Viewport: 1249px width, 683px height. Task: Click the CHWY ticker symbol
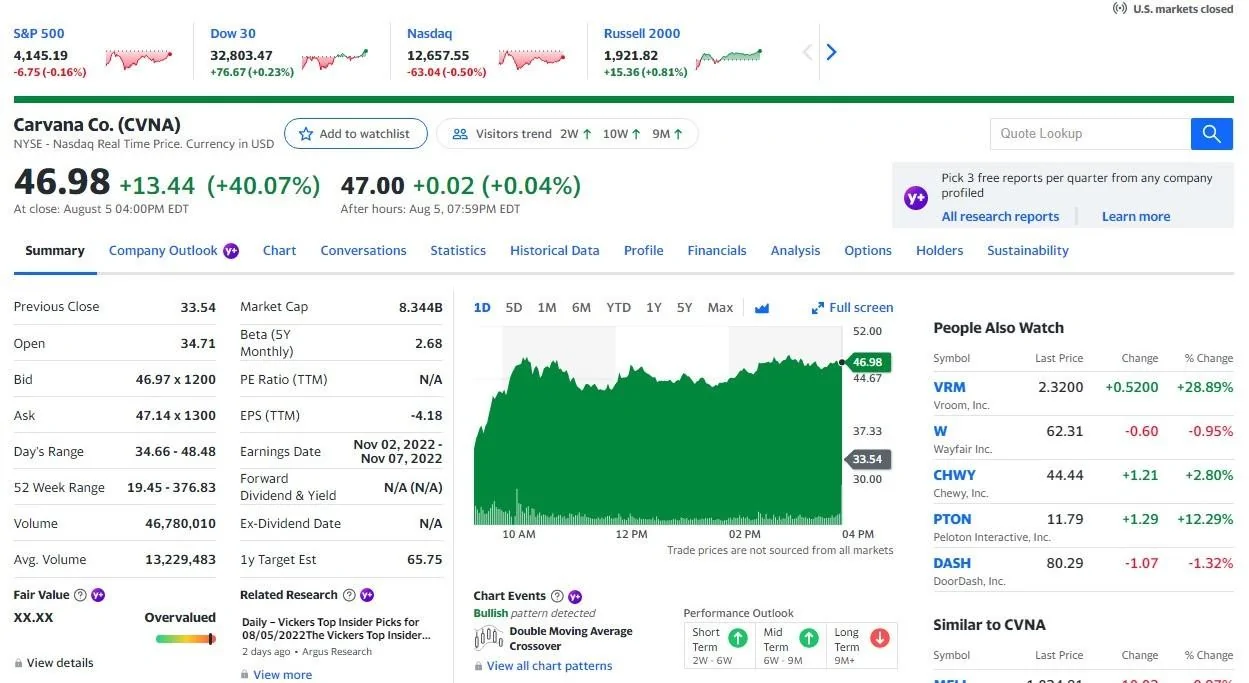coord(954,475)
